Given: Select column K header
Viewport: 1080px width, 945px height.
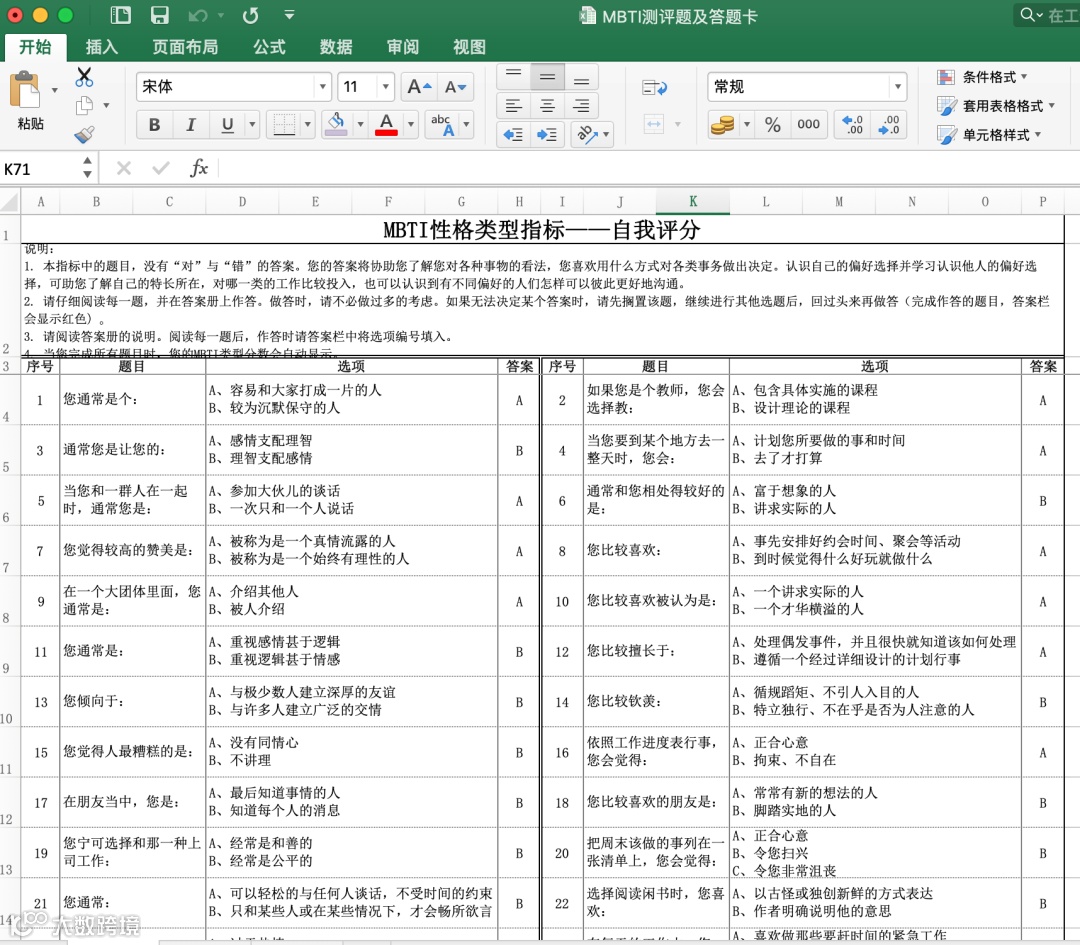Looking at the screenshot, I should (693, 201).
